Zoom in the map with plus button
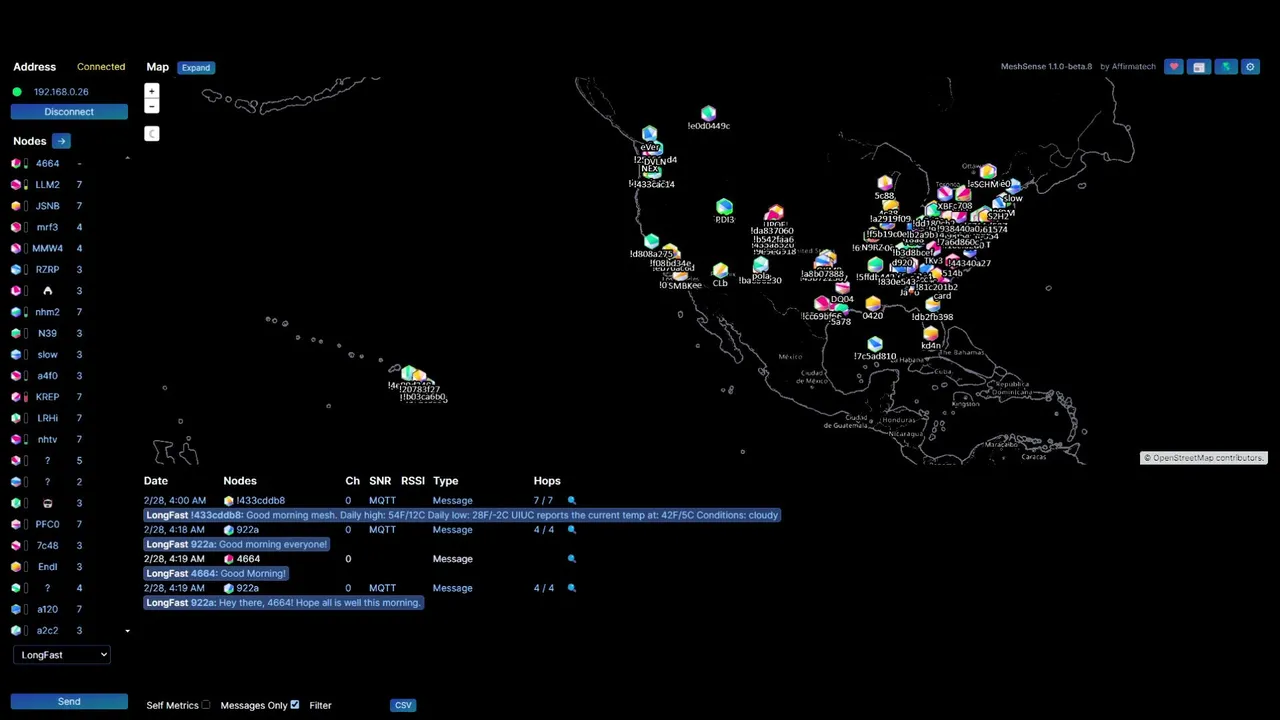Viewport: 1280px width, 720px height. point(152,92)
